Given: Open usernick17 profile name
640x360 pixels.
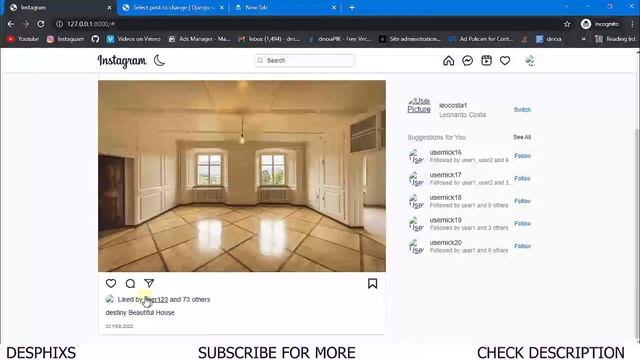Looking at the screenshot, I should (445, 175).
